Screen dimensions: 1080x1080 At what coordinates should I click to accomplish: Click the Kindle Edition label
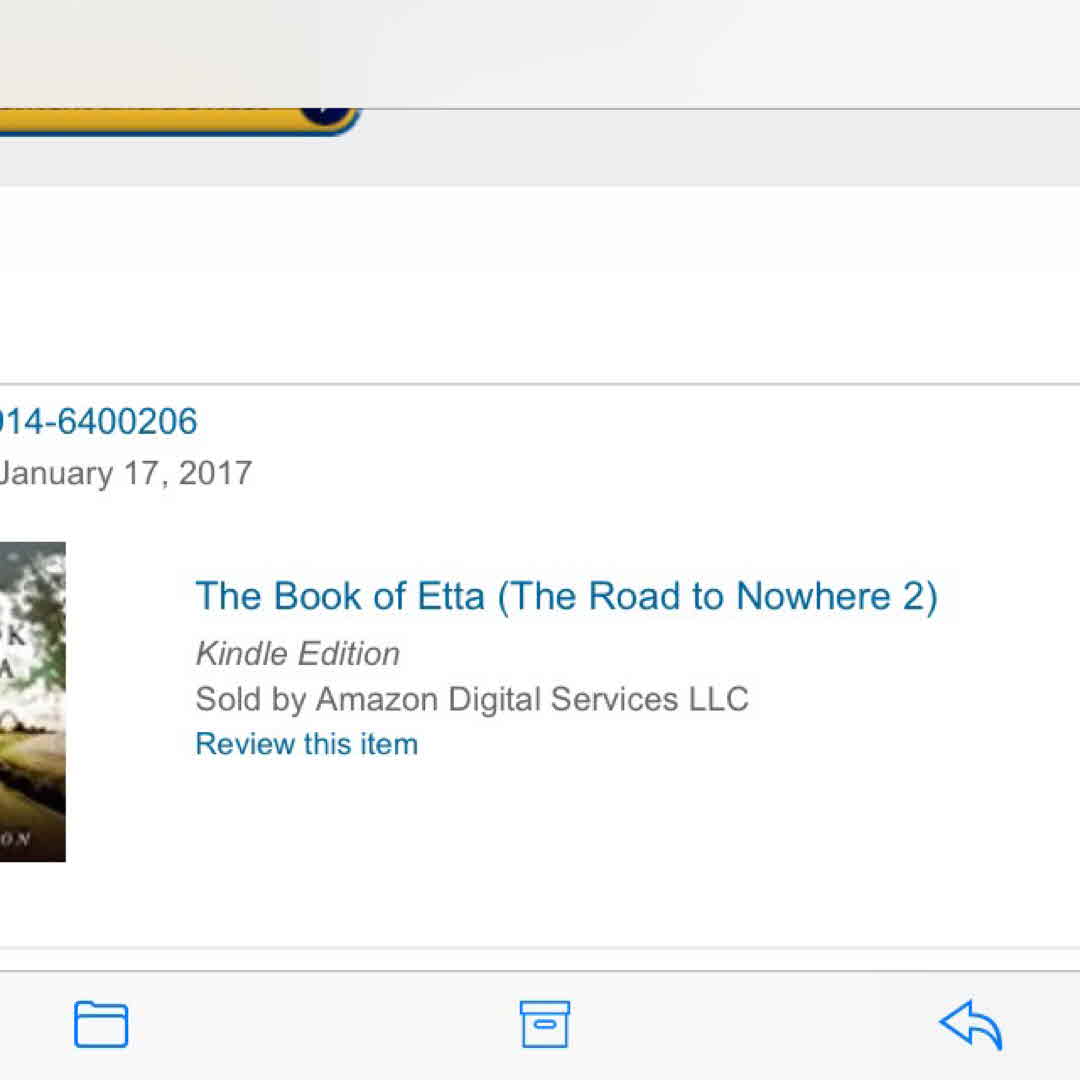[x=297, y=654]
